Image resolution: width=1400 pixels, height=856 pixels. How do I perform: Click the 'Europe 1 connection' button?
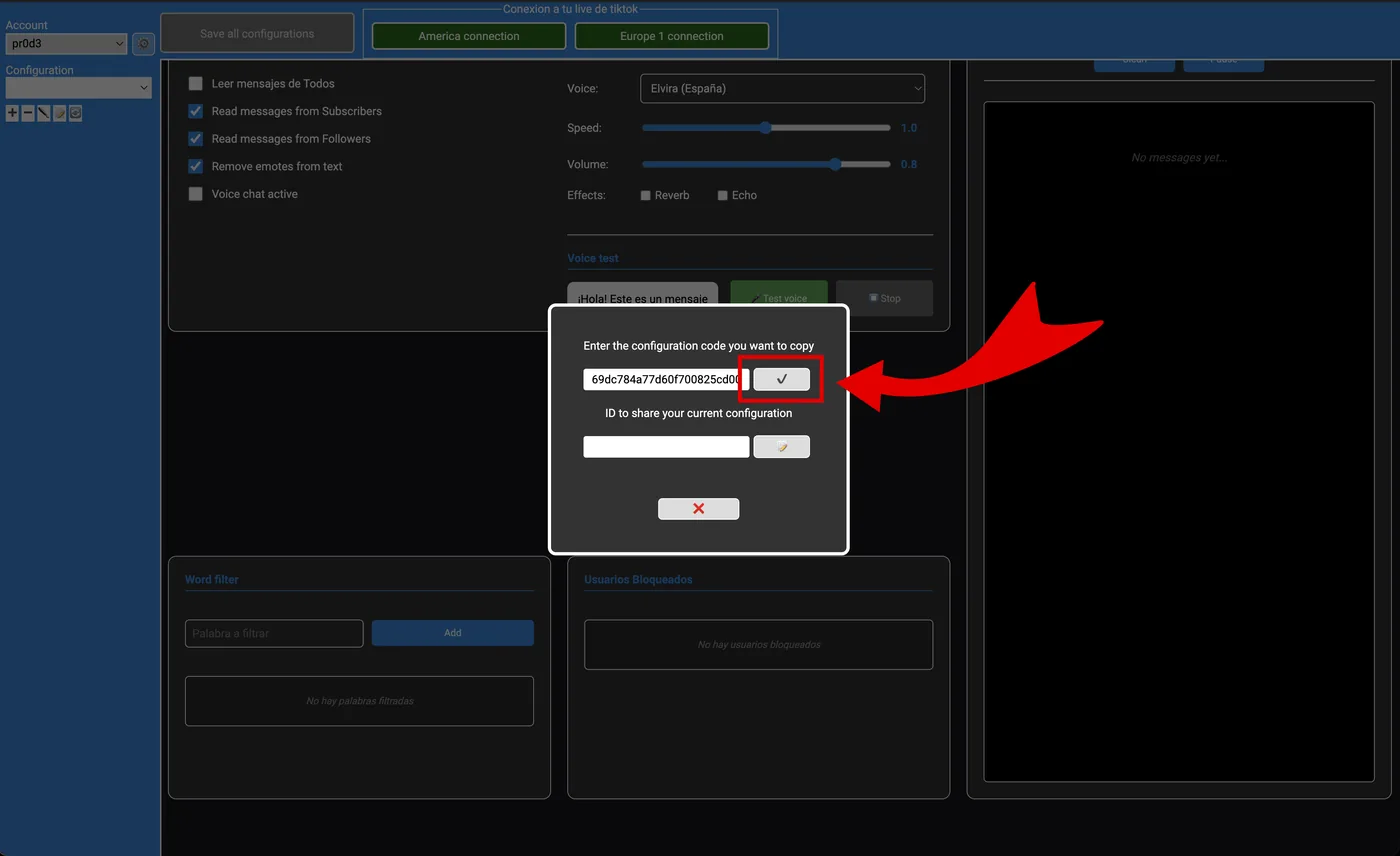tap(671, 36)
